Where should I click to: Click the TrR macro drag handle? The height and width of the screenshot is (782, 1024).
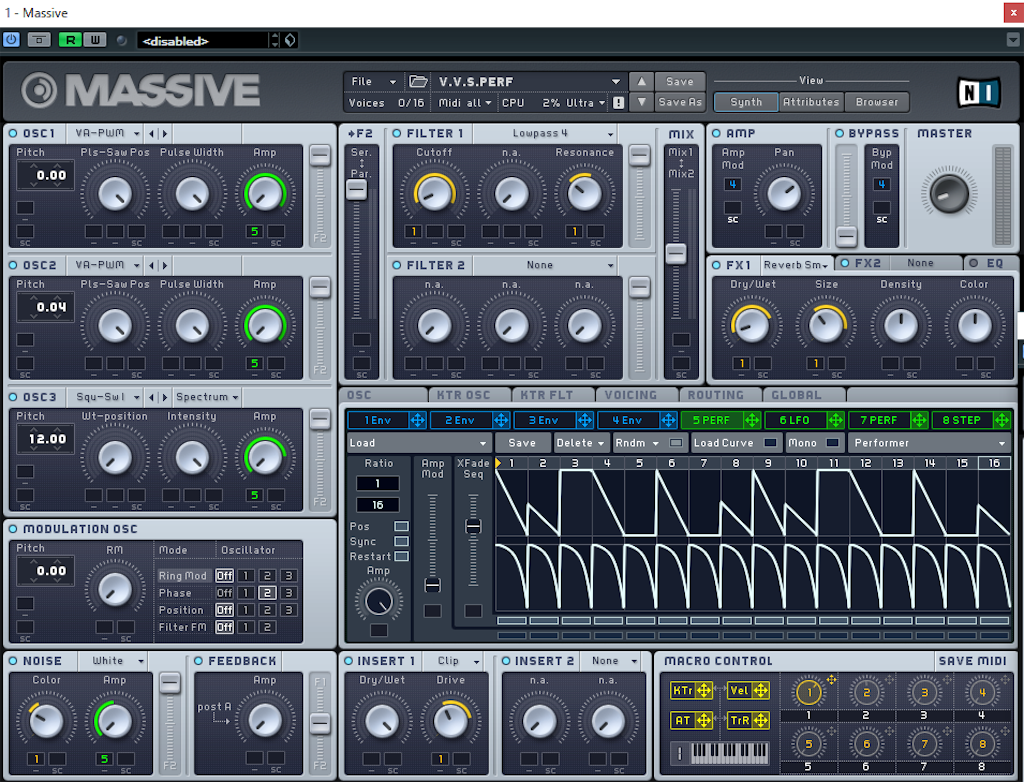coord(761,720)
